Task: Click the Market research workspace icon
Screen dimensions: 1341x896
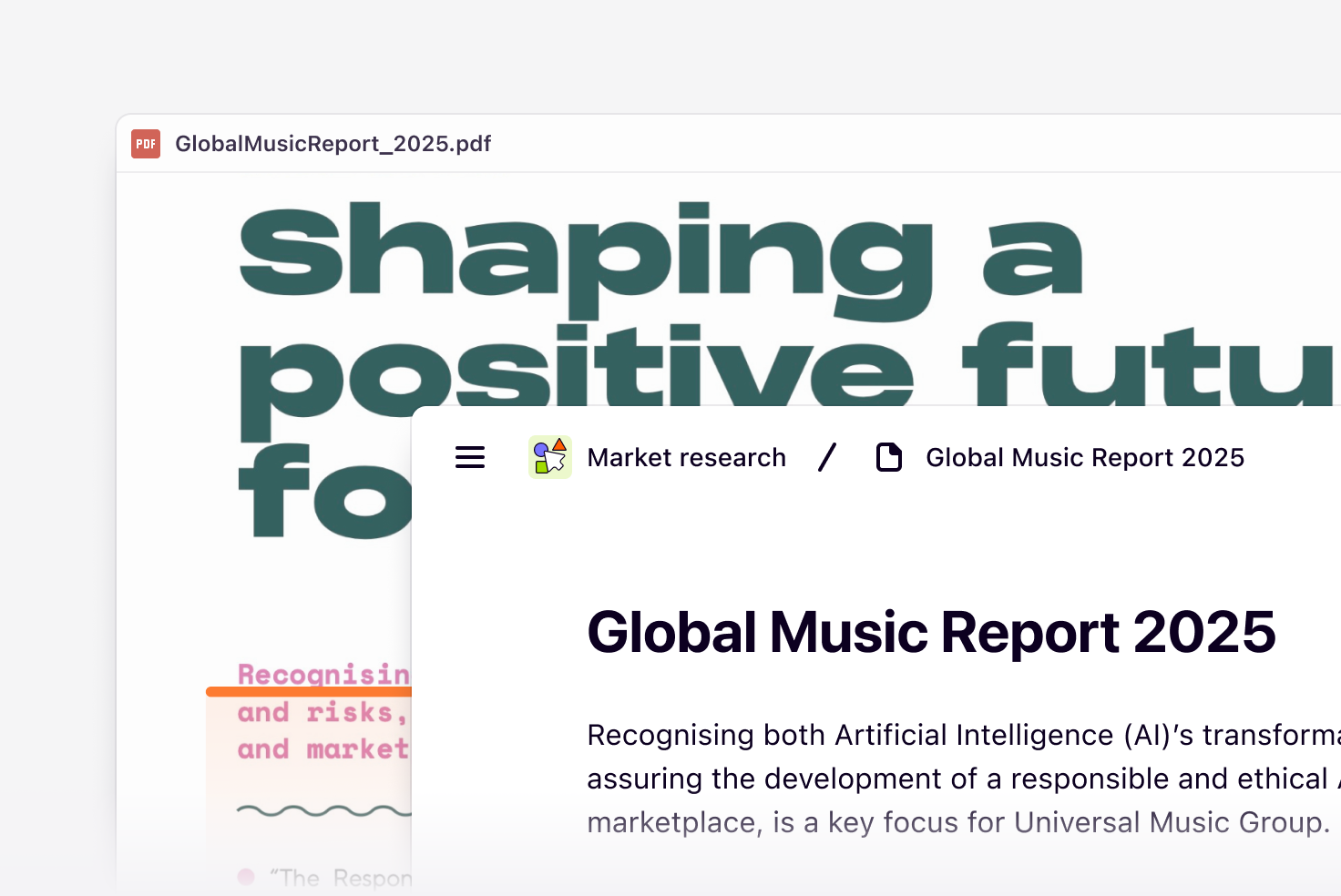Action: (550, 457)
